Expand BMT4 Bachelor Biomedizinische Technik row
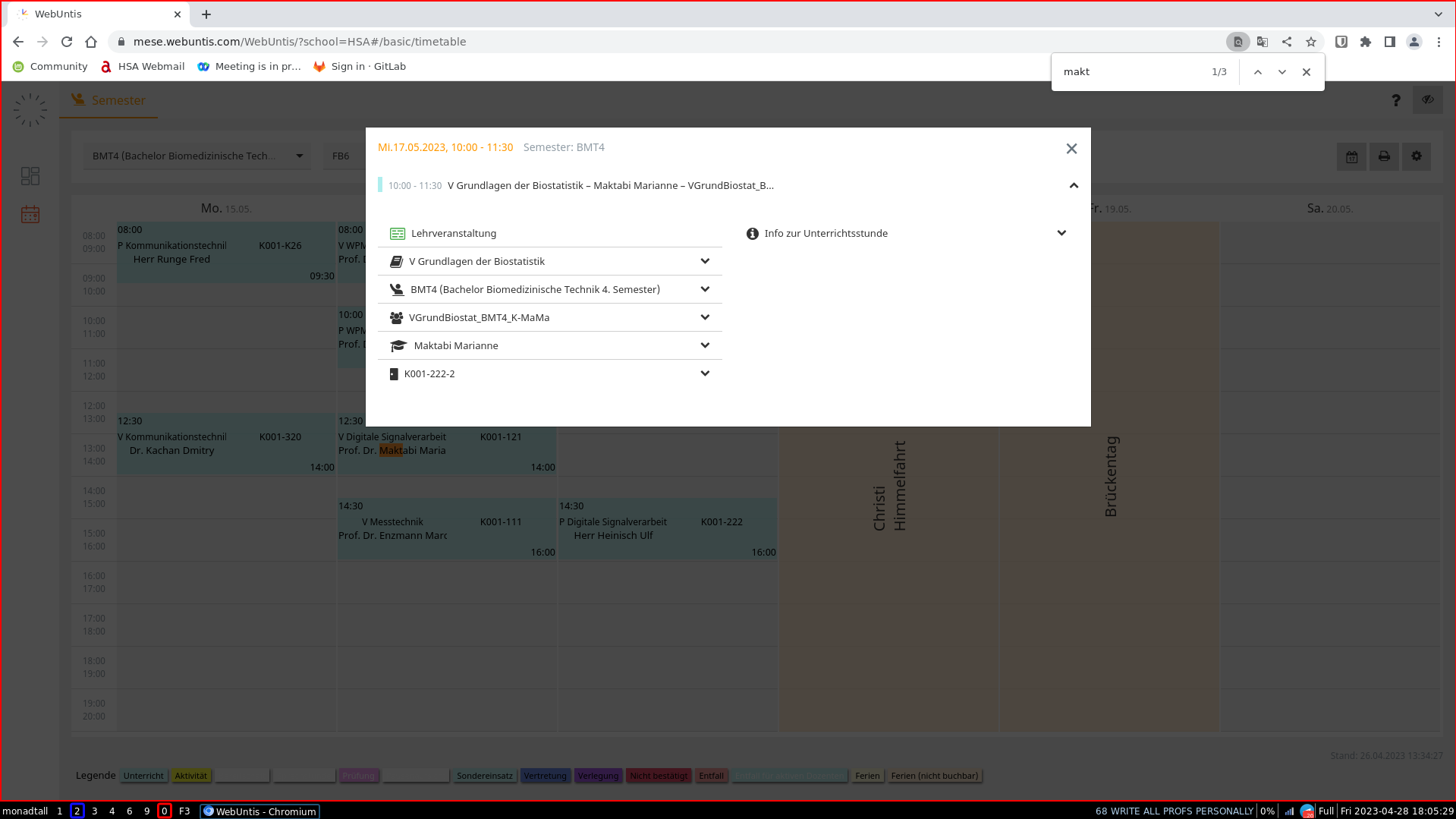 click(x=705, y=289)
